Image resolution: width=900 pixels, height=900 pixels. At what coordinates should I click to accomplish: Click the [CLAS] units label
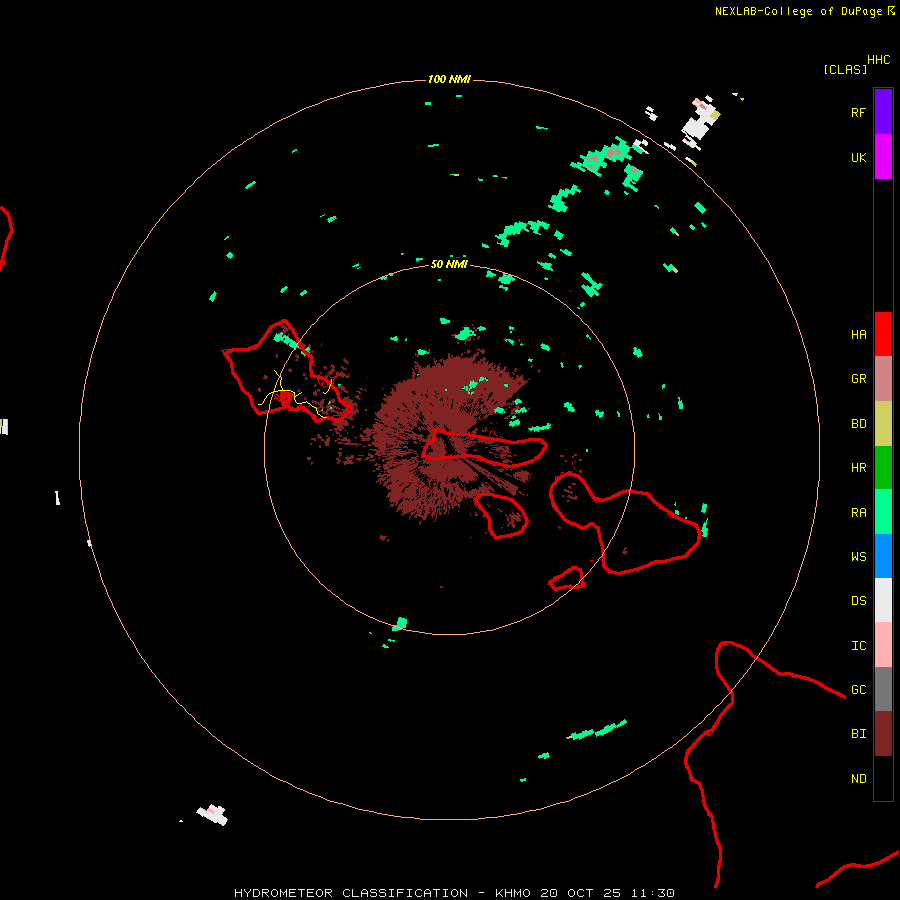click(845, 70)
